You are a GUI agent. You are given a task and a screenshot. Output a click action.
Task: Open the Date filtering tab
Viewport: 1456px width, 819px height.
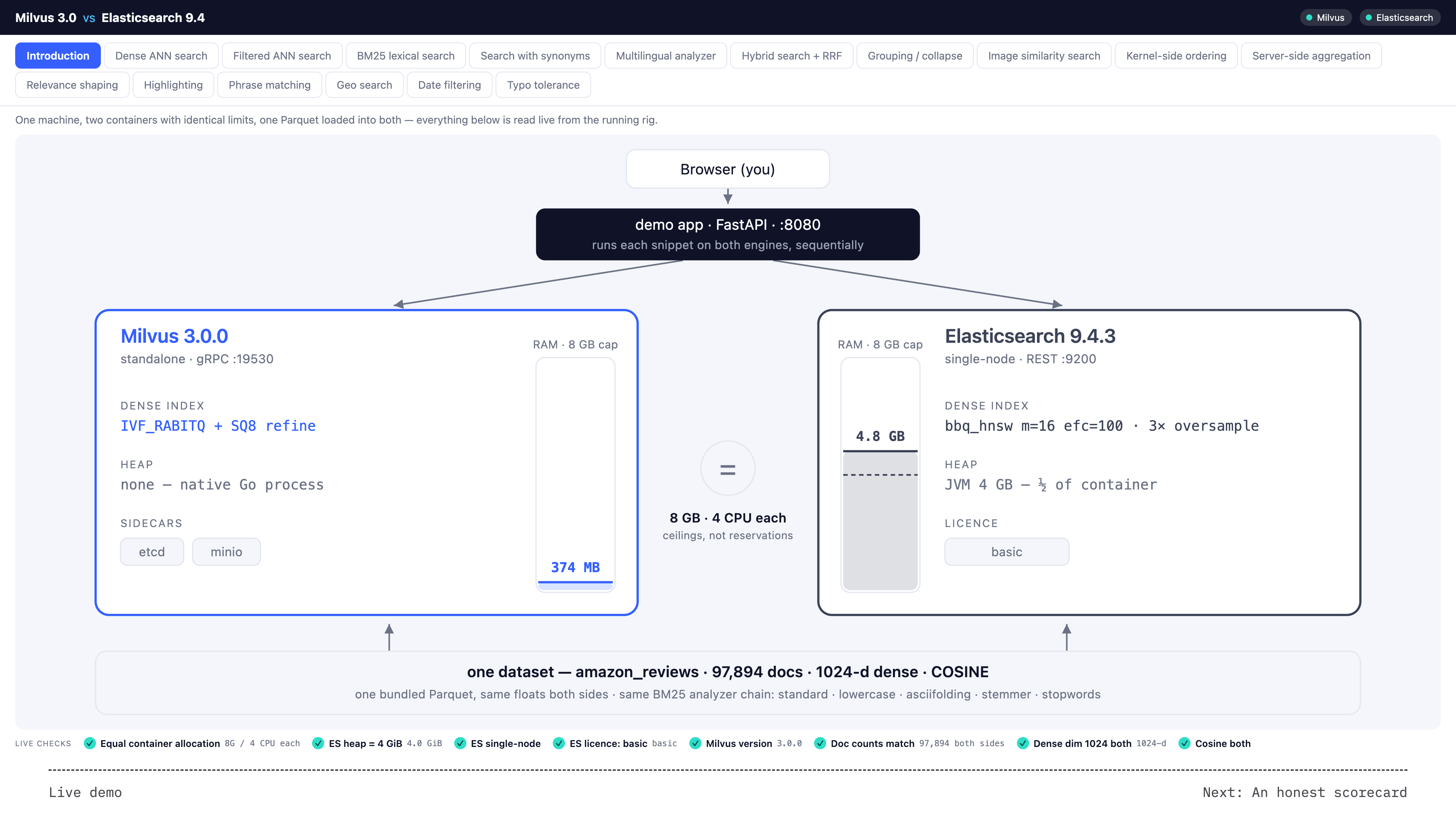449,85
